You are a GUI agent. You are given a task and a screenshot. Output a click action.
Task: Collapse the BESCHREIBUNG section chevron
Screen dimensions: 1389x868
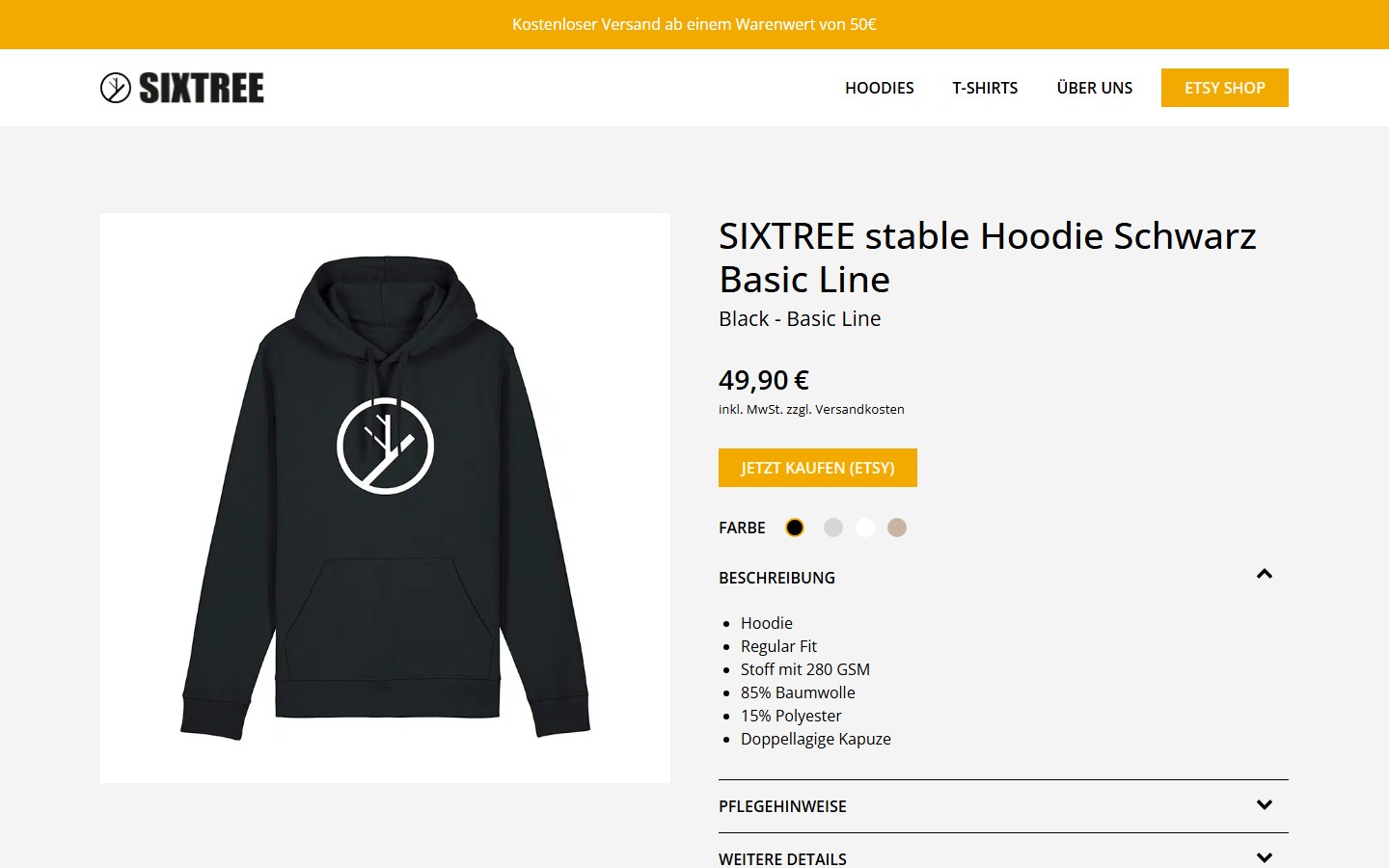1265,575
